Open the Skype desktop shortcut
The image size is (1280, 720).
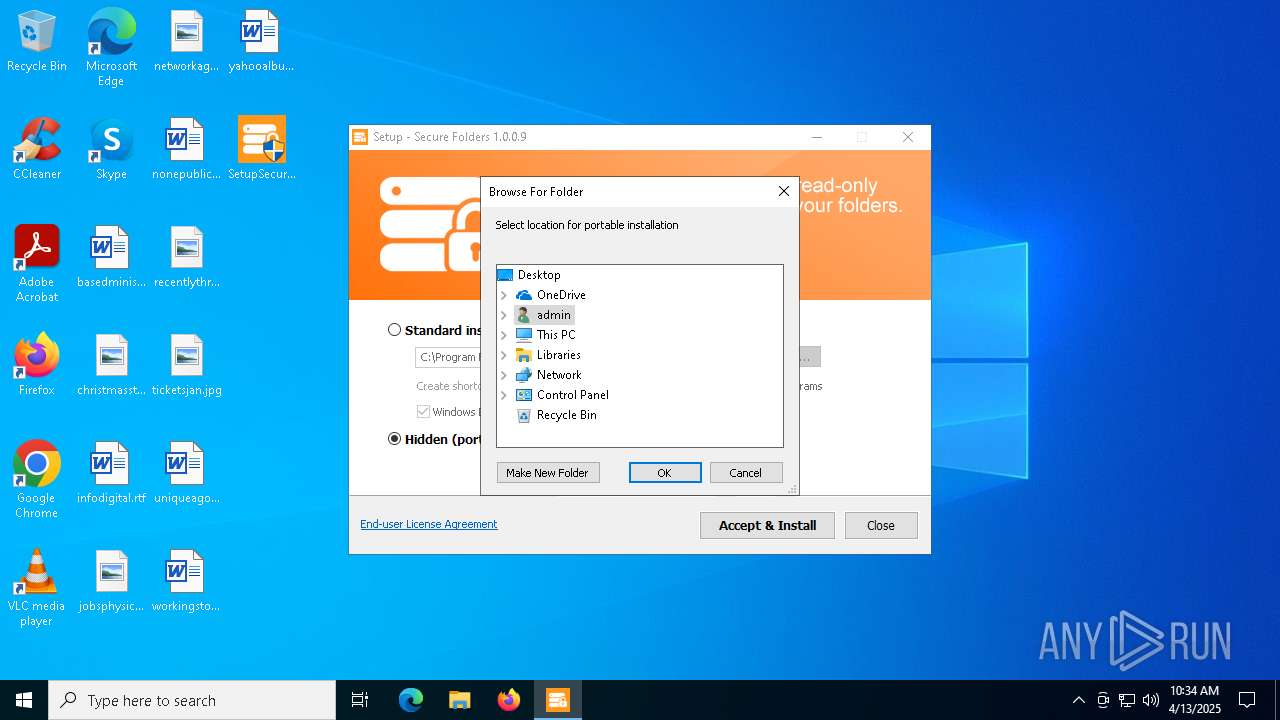click(111, 150)
